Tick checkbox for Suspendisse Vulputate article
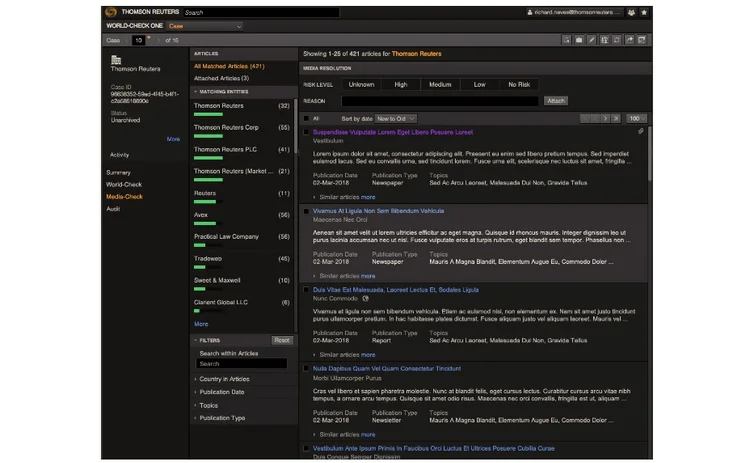Screen dimensions: 750x463 [x=306, y=132]
